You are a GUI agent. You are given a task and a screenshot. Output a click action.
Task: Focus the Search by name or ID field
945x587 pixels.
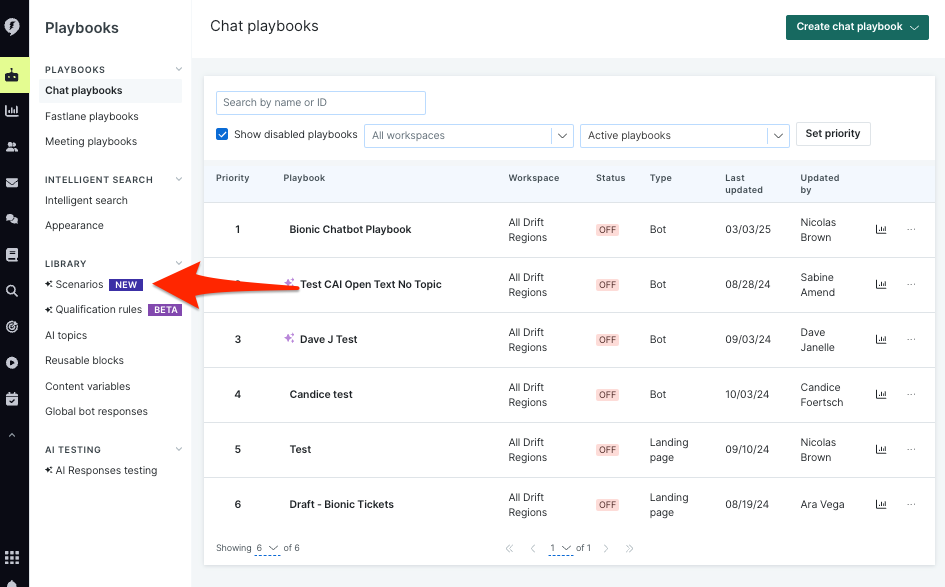coord(321,102)
